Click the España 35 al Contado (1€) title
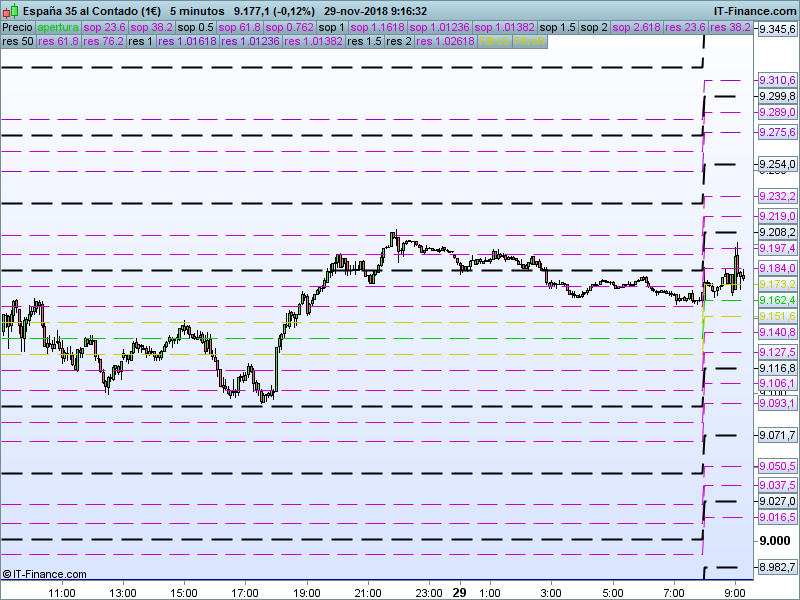This screenshot has height=600, width=800. (92, 11)
